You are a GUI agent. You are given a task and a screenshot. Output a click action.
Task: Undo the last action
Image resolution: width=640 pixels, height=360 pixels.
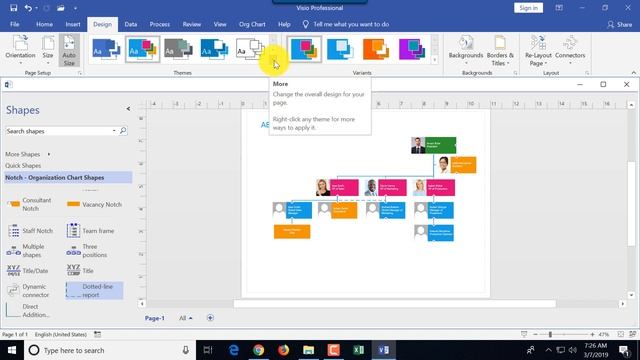28,8
